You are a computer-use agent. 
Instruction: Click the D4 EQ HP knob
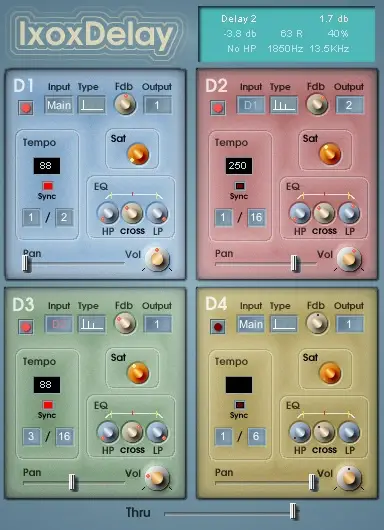point(300,432)
